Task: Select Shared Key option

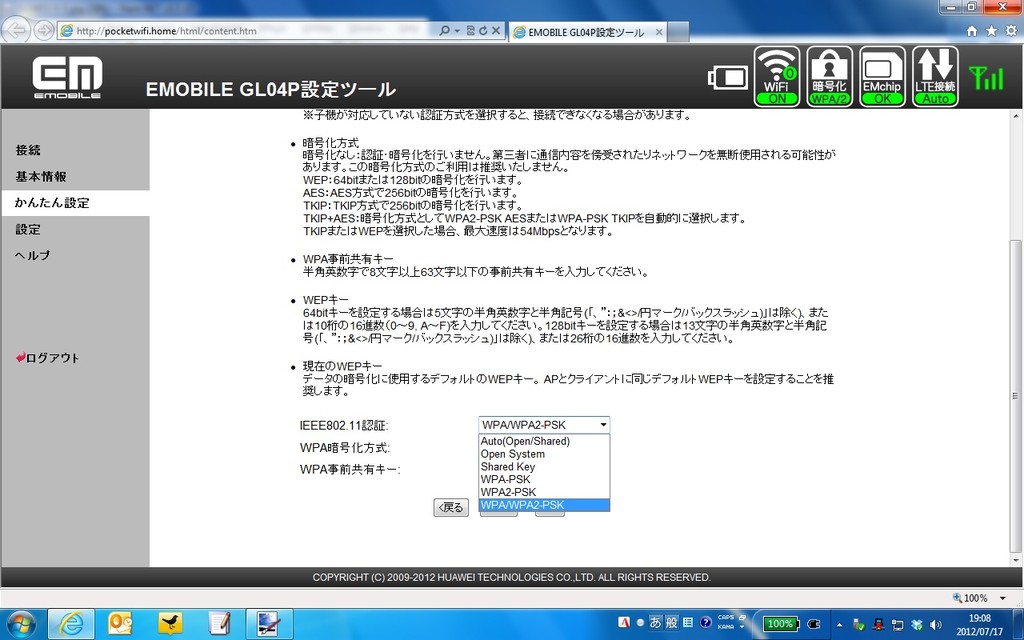Action: (544, 467)
